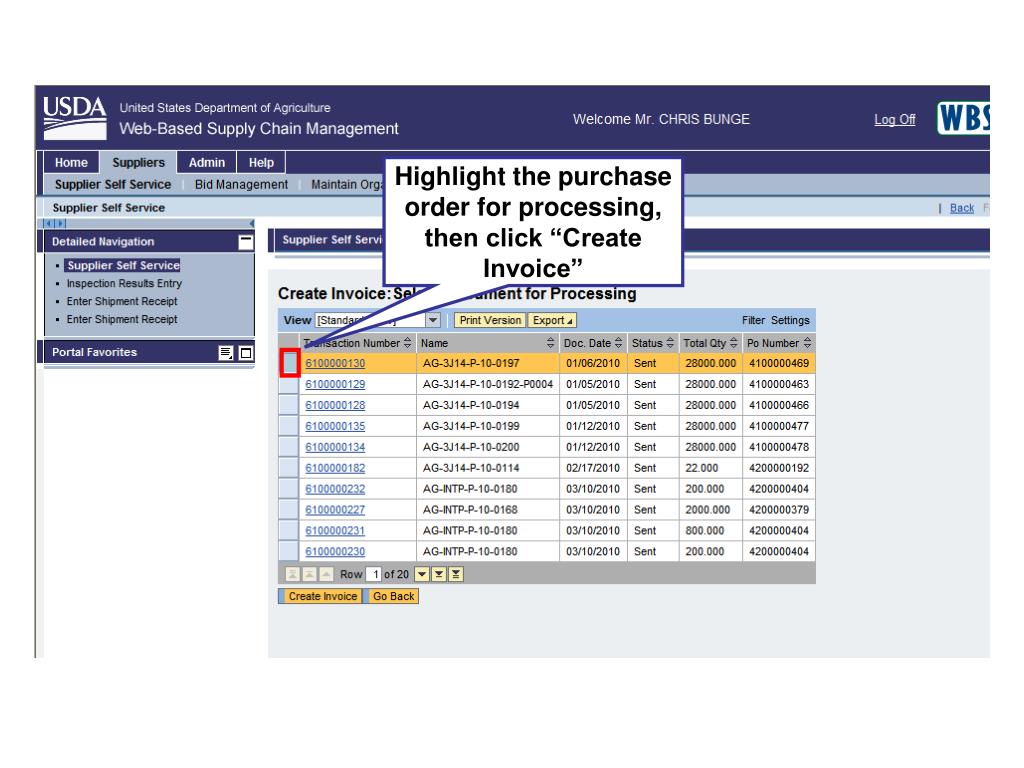Go down one page in table pager
The height and width of the screenshot is (768, 1024).
click(439, 574)
